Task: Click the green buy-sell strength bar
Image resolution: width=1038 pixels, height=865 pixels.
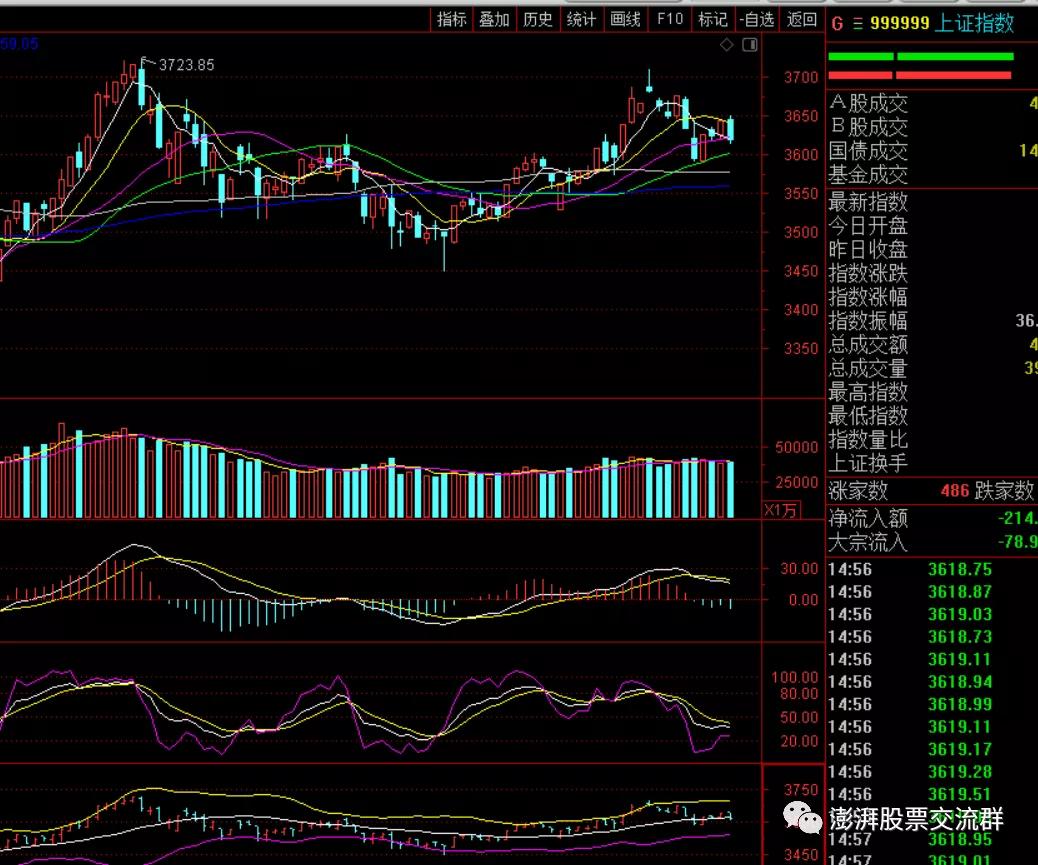Action: [921, 57]
